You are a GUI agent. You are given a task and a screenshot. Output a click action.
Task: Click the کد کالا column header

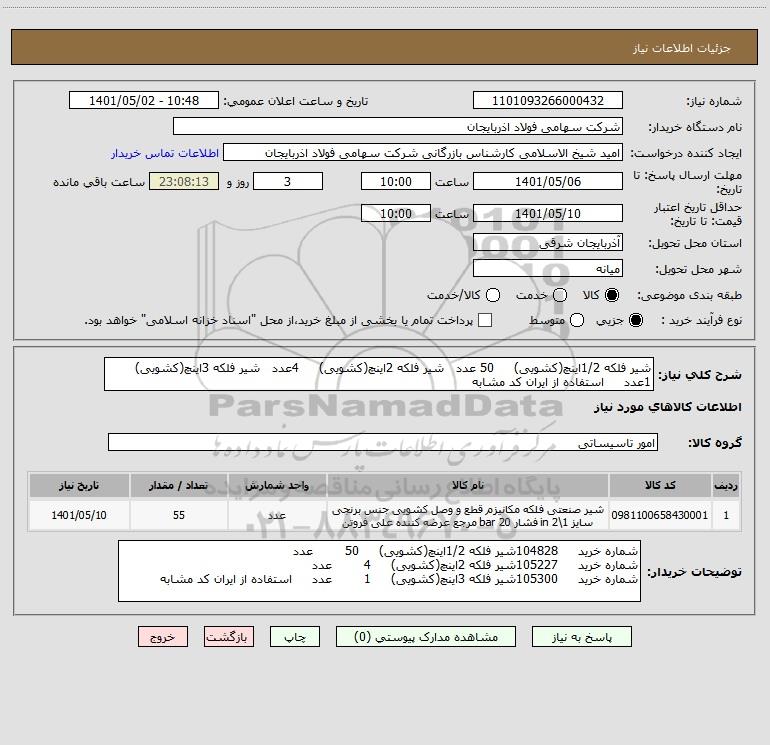(660, 485)
